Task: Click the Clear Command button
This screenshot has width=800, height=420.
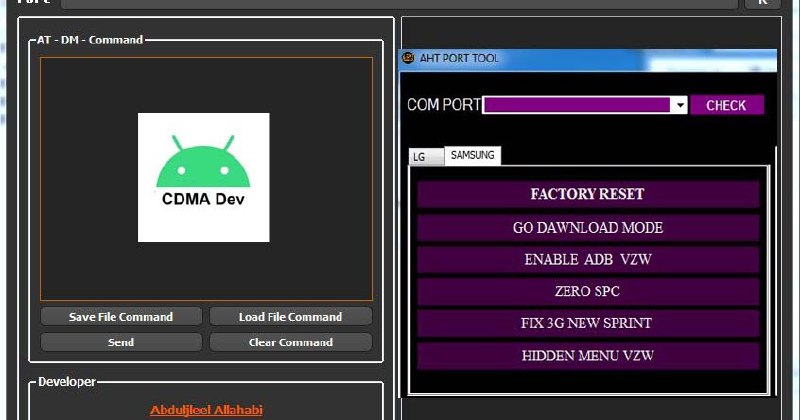Action: tap(291, 342)
